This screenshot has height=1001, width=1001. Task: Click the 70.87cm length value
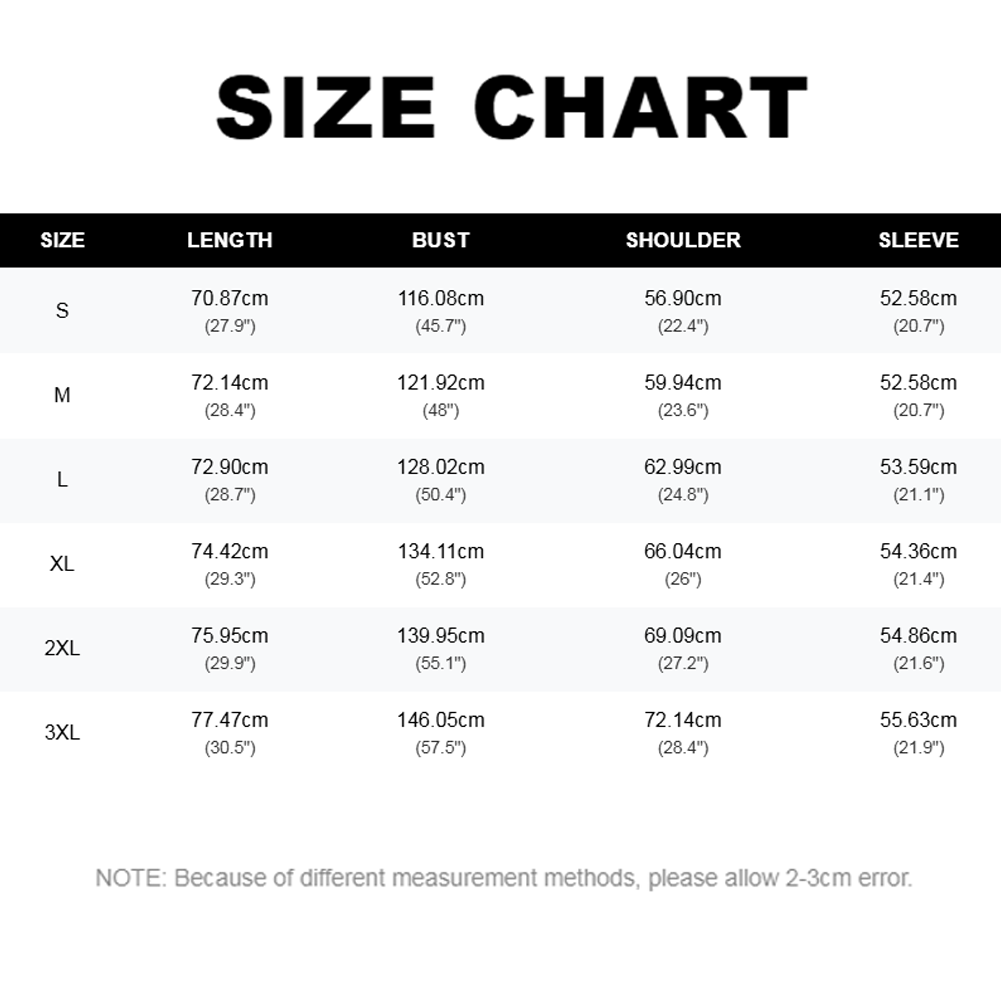coord(230,298)
